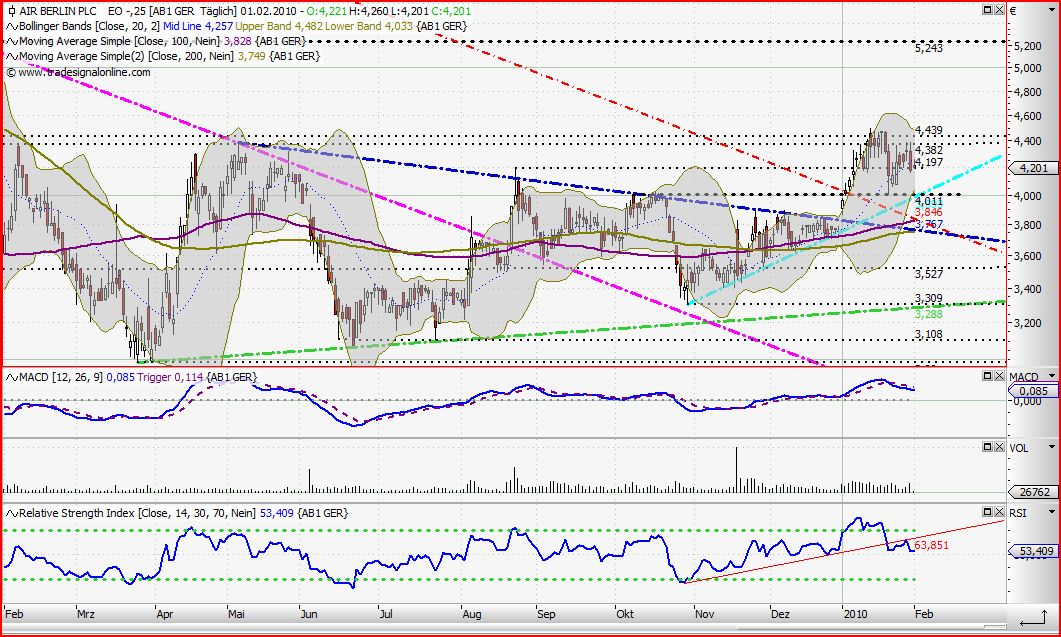The image size is (1061, 637).
Task: Open the € price scale dropdown arrow
Action: click(x=1052, y=11)
